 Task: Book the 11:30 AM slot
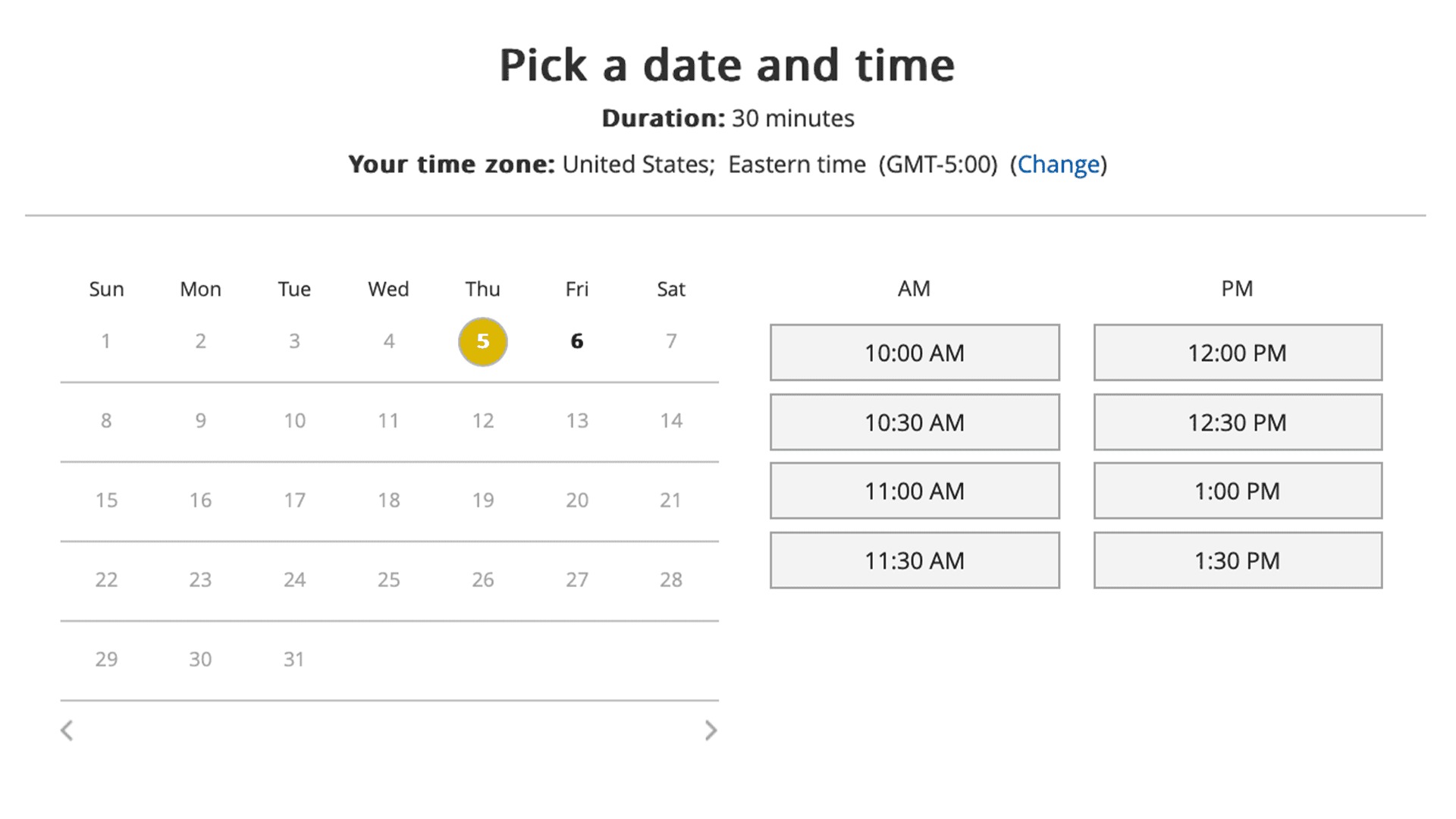tap(915, 560)
